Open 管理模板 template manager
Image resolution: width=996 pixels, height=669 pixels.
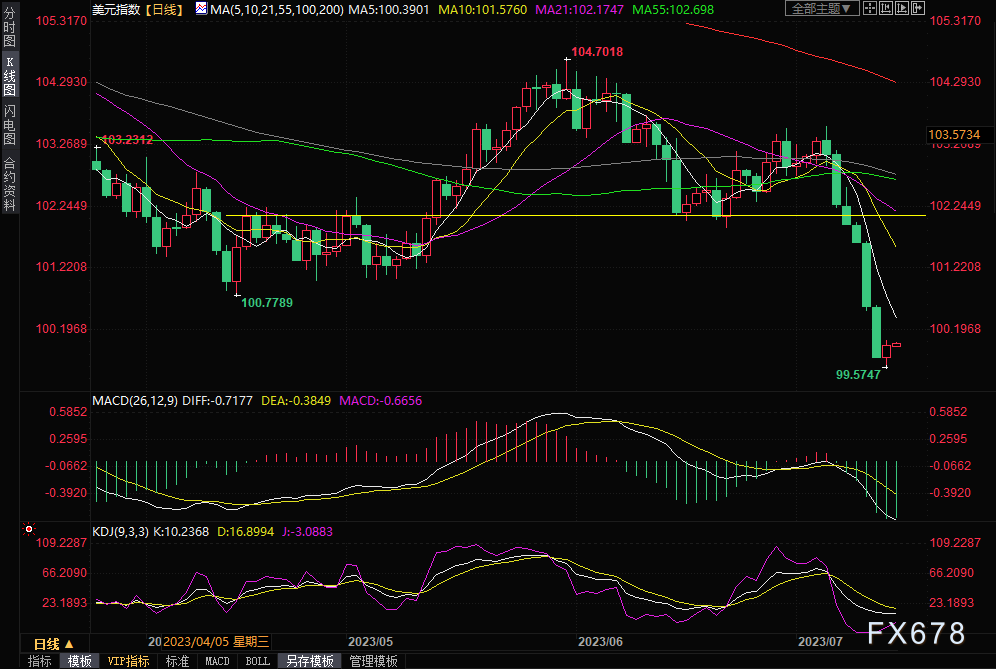(374, 661)
